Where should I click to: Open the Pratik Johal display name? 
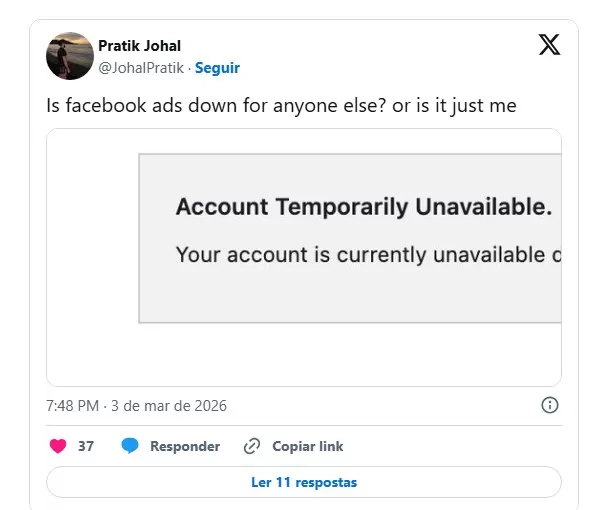tap(139, 46)
